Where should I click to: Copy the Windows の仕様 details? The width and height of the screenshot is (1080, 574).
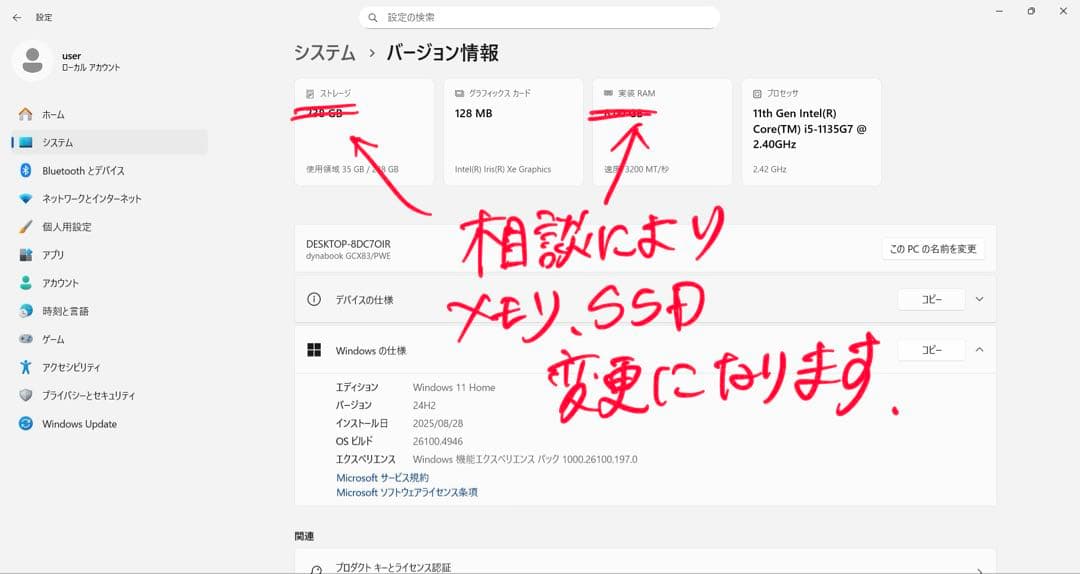[931, 350]
